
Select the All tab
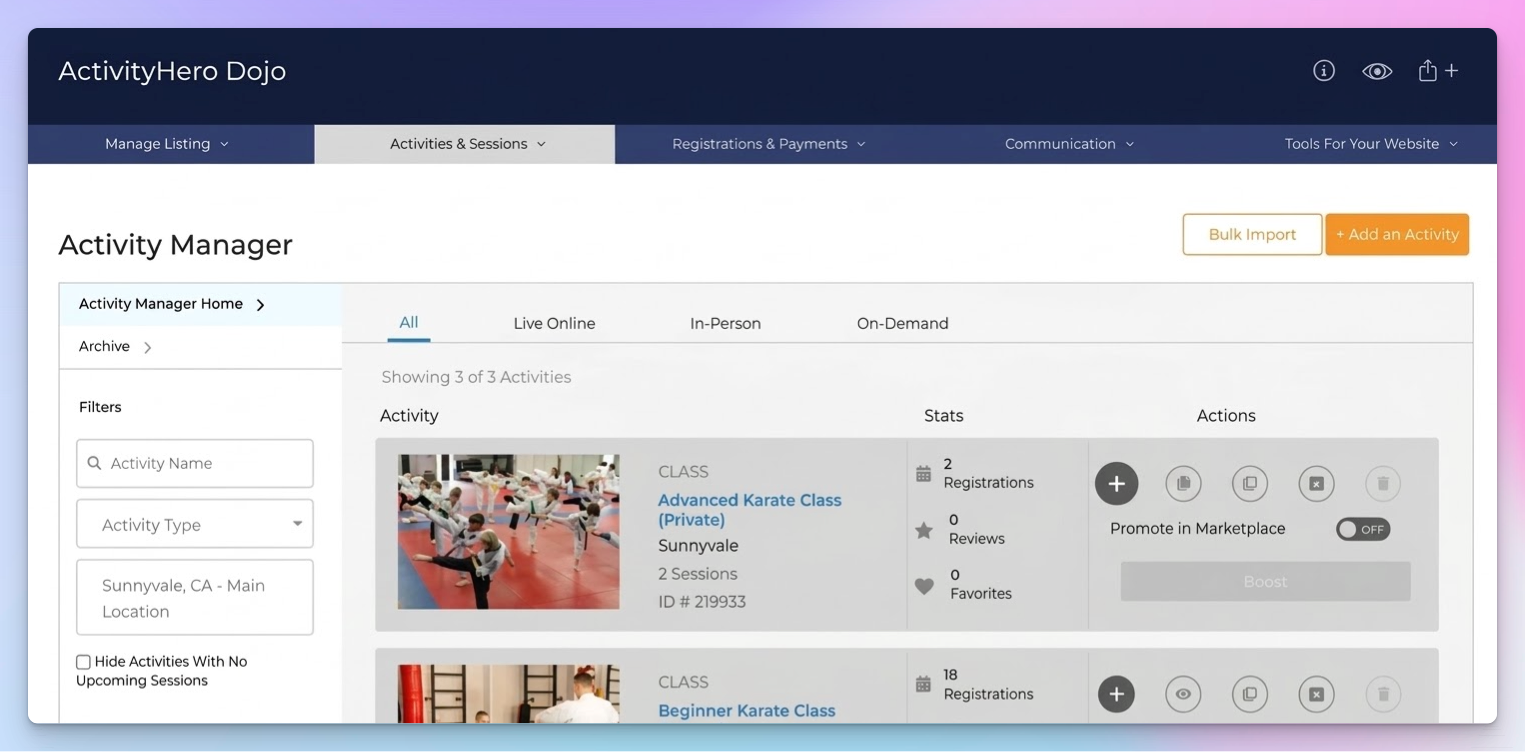[x=409, y=323]
